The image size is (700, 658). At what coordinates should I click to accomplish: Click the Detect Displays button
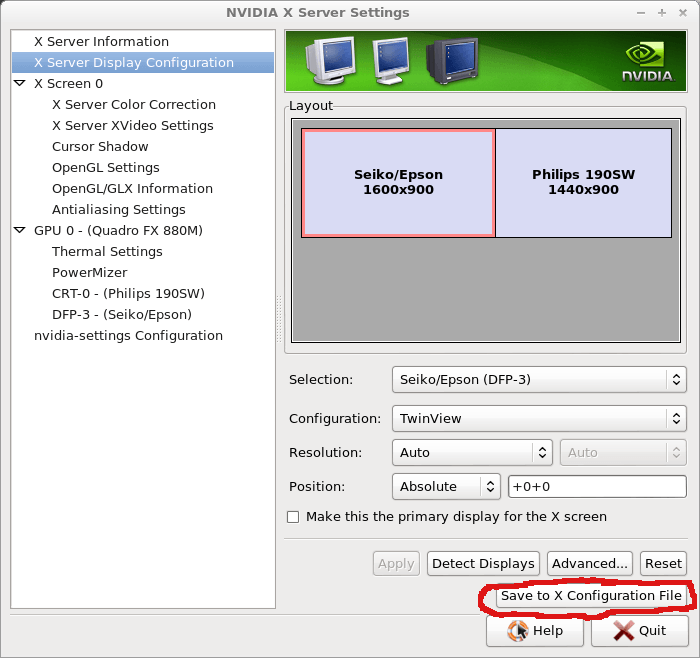pyautogui.click(x=484, y=564)
